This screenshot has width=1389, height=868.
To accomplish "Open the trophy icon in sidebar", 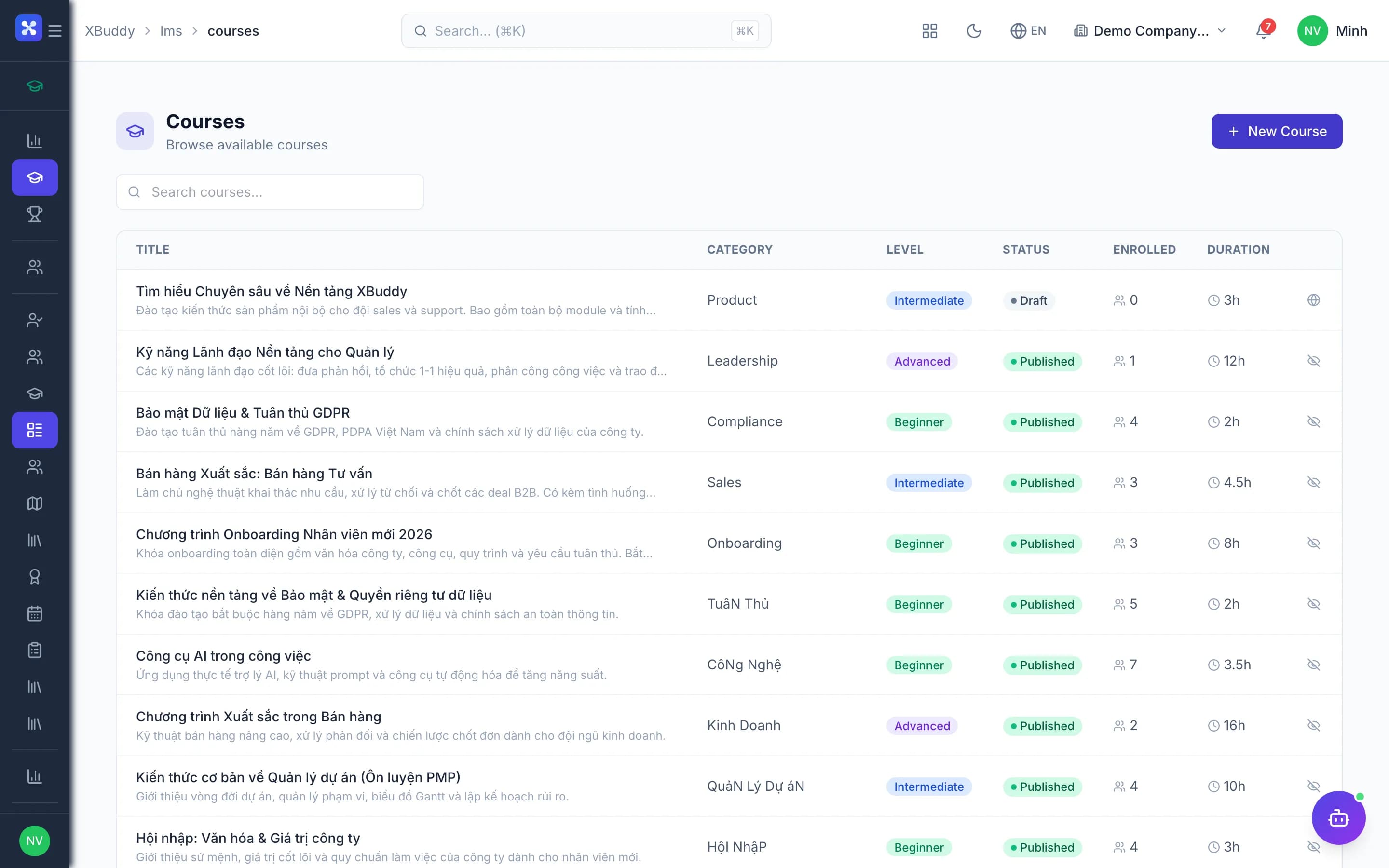I will (34, 214).
